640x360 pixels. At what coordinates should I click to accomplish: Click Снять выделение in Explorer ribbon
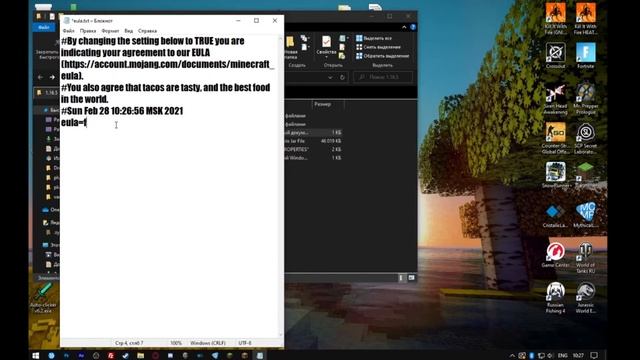(x=378, y=47)
